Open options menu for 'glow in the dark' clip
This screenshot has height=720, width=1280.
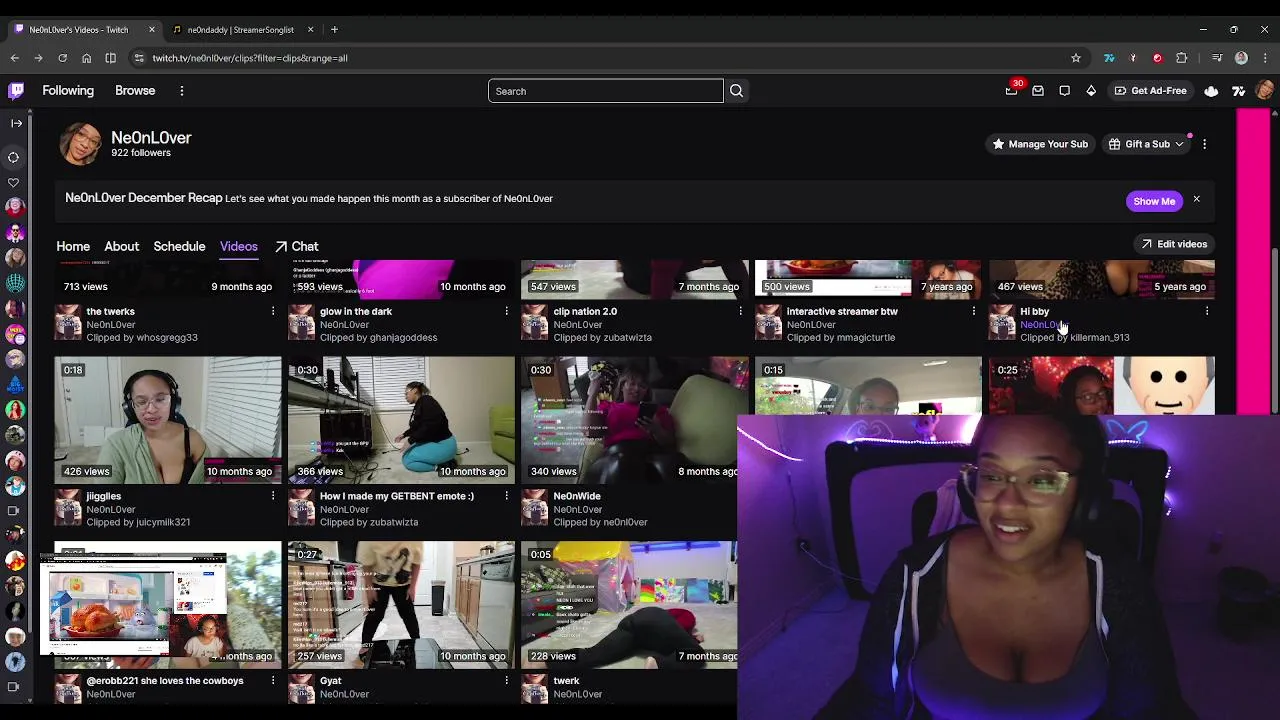click(x=506, y=311)
